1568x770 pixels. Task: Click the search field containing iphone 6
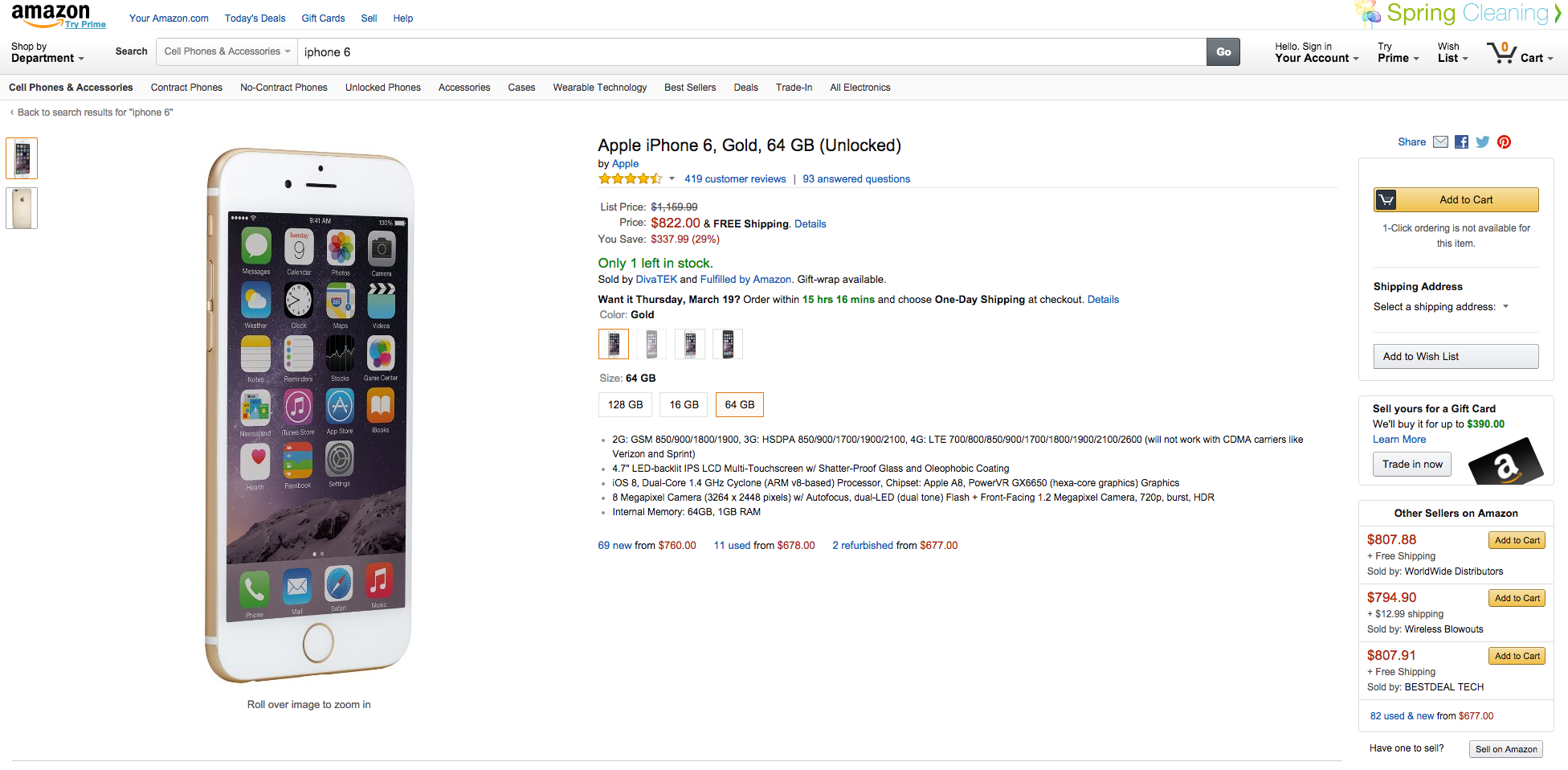[x=751, y=52]
